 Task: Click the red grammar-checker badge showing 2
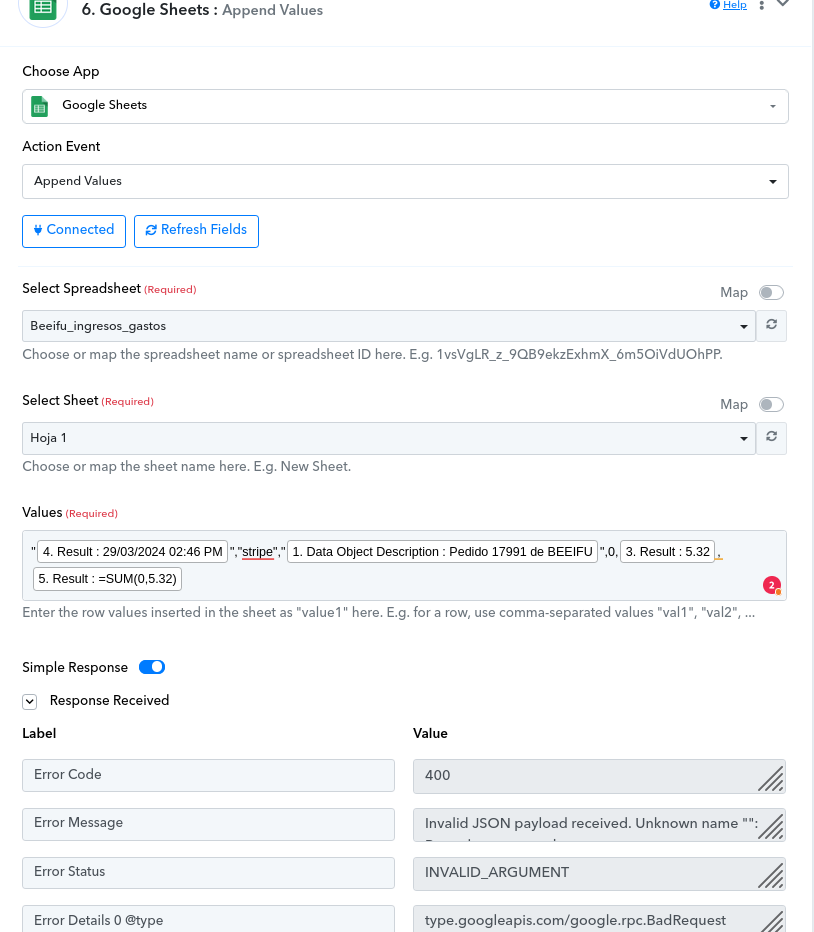pyautogui.click(x=771, y=585)
